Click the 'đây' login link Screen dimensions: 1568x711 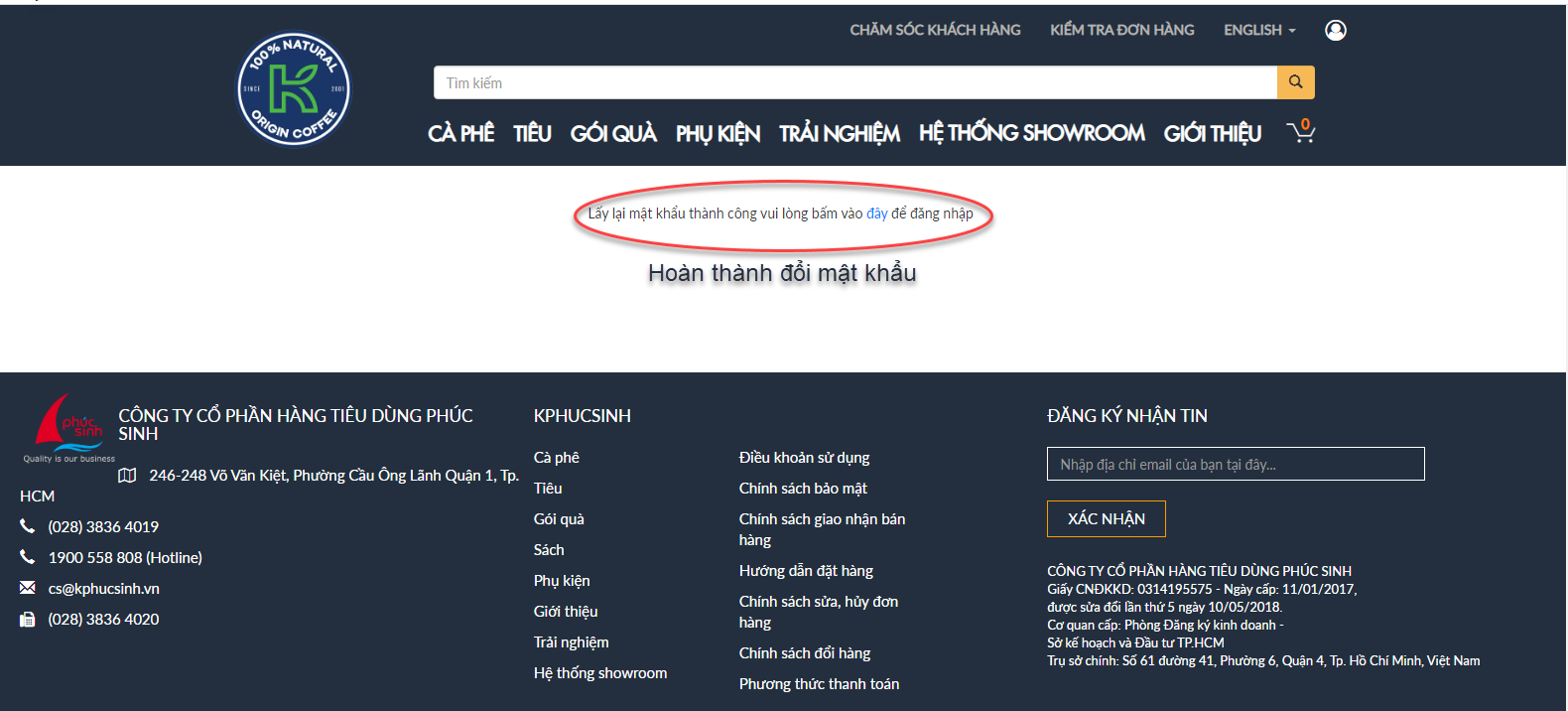(x=876, y=213)
